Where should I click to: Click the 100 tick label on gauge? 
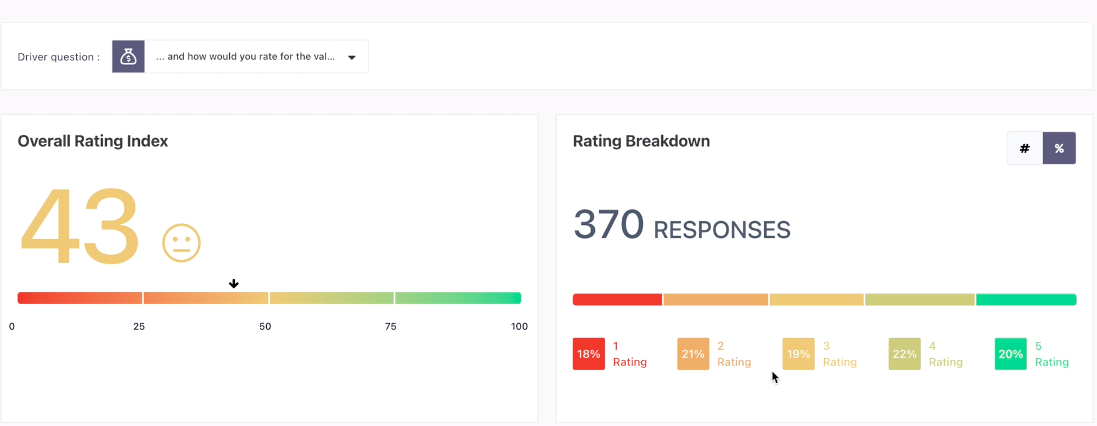[x=519, y=326]
